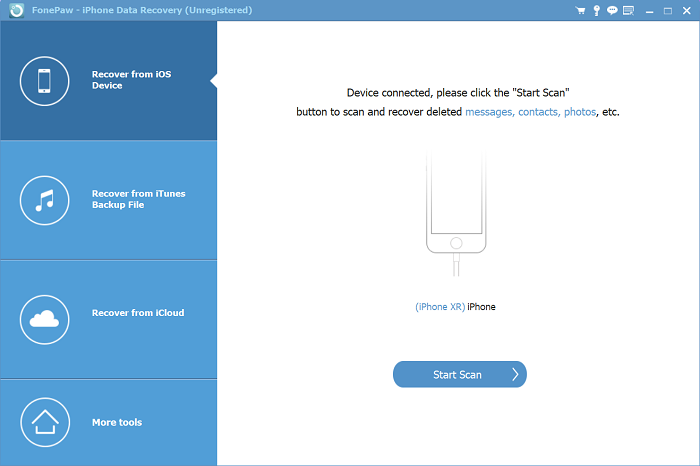Click the arrow chevron on Start Scan

coord(515,374)
